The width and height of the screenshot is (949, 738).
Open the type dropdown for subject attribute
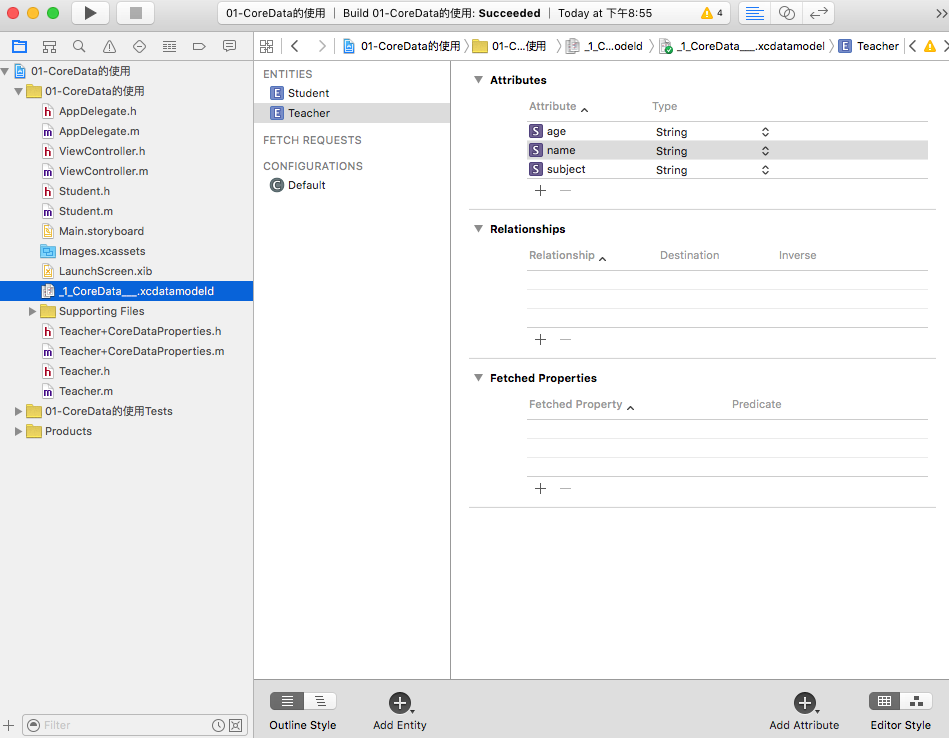(766, 170)
